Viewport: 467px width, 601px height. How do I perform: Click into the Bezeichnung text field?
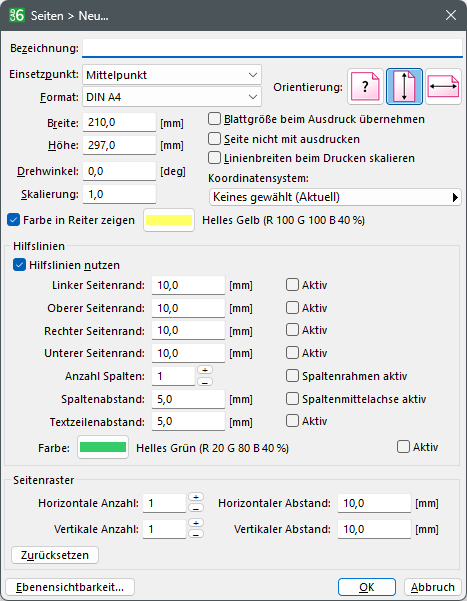(x=273, y=48)
